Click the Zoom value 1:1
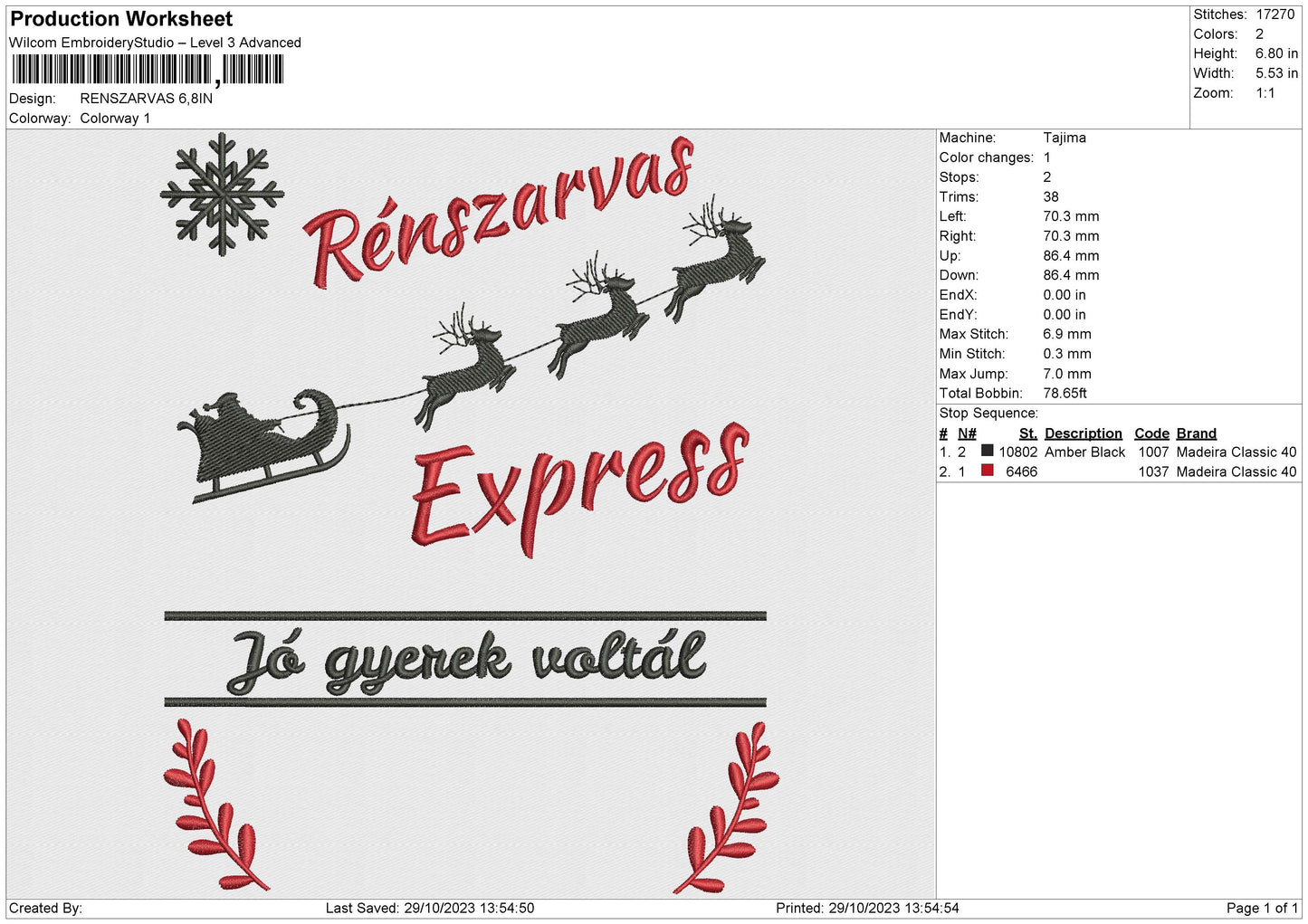This screenshot has height=924, width=1308. tap(1265, 93)
